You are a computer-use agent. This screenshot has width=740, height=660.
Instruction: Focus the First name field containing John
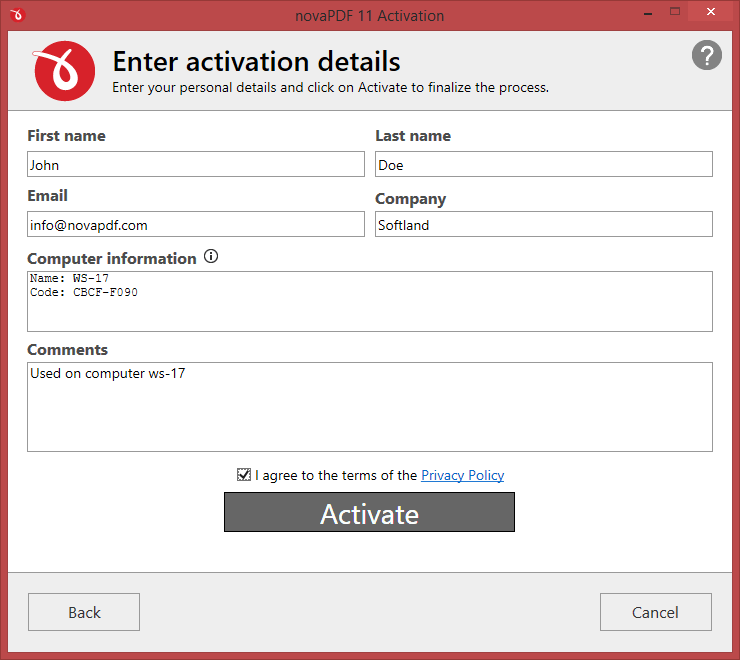pos(196,164)
